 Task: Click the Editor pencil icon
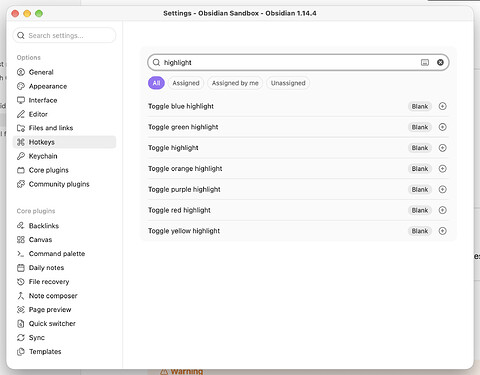coord(21,114)
